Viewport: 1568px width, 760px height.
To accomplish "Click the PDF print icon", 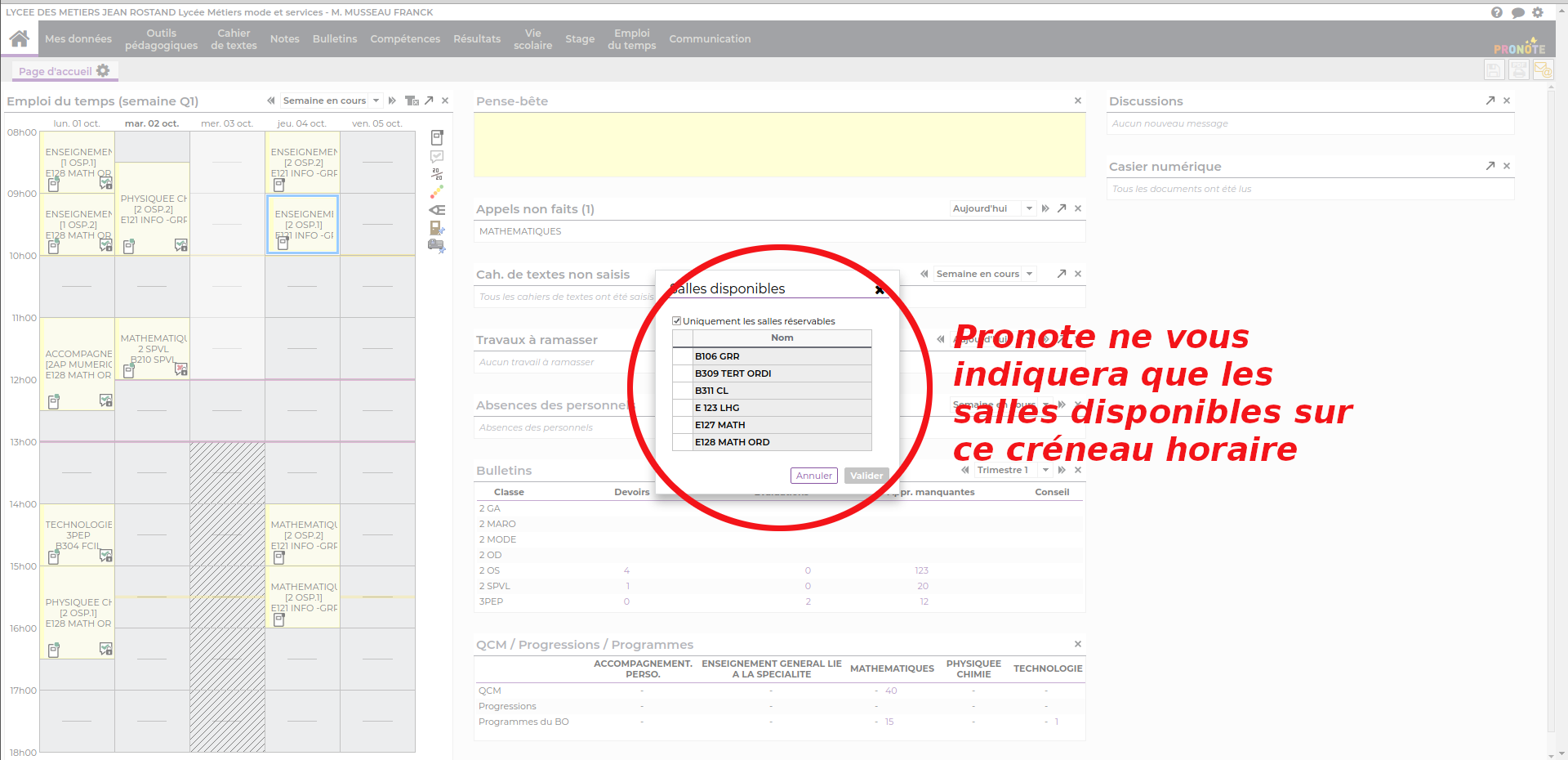I will click(x=1518, y=70).
